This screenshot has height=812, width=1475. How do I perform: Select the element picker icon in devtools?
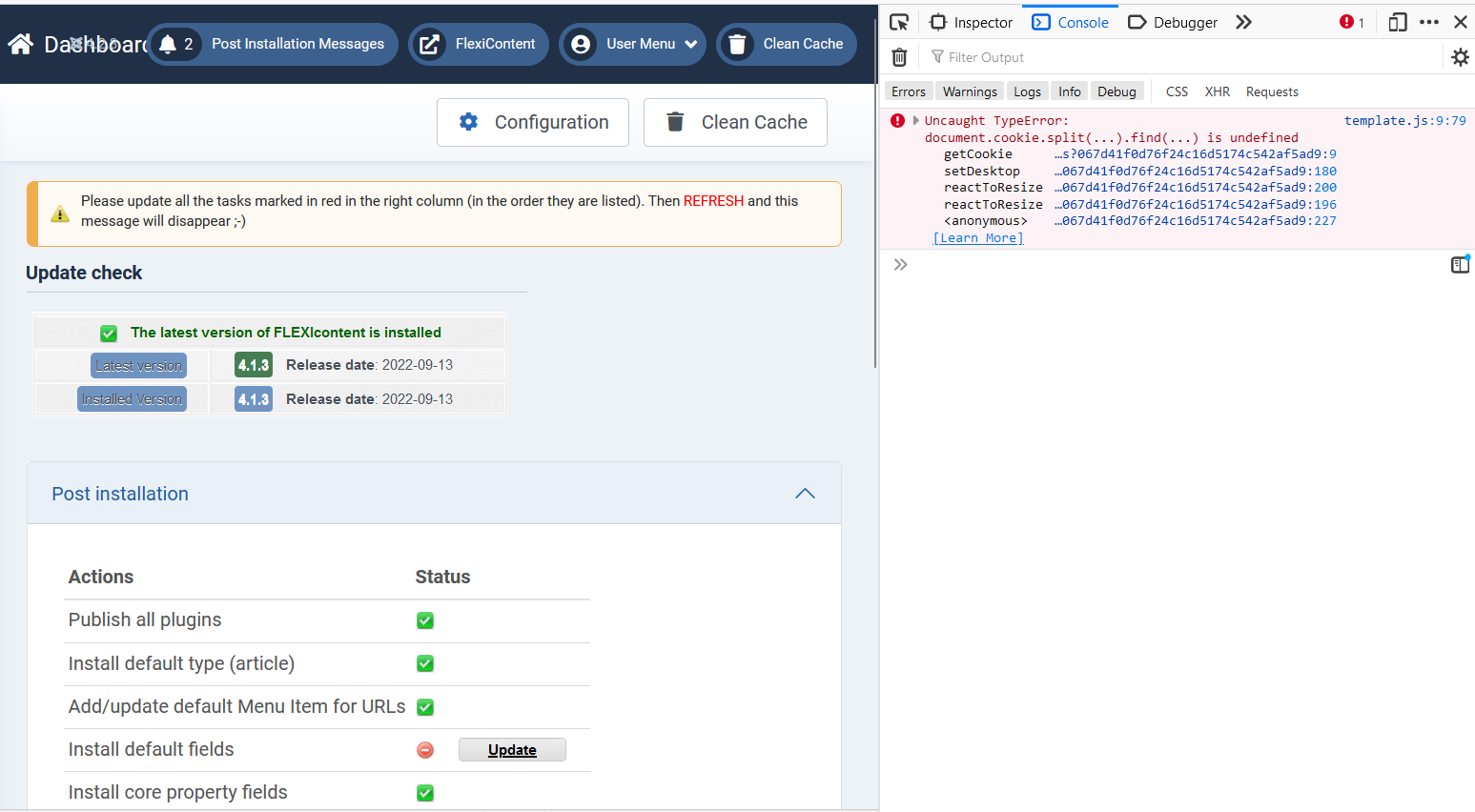point(899,22)
